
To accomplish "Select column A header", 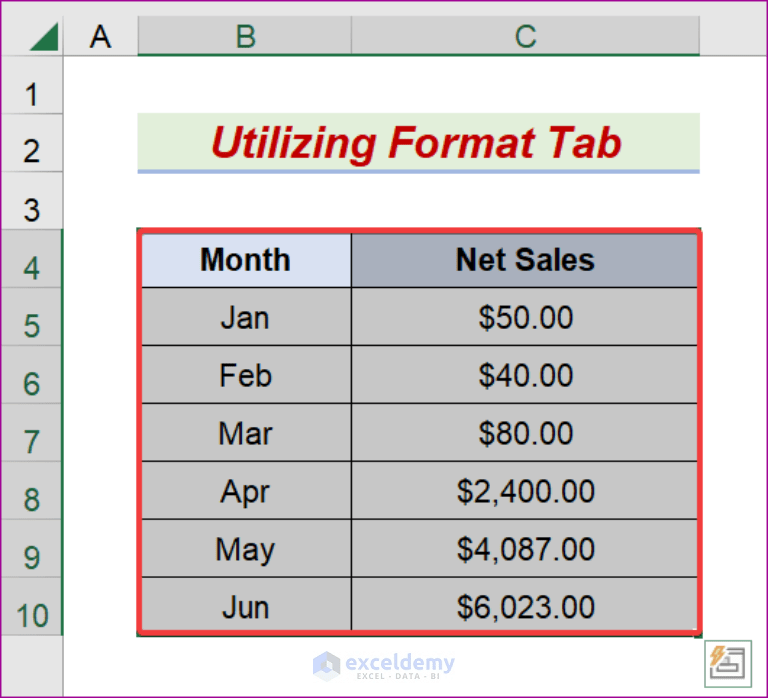I will (x=100, y=36).
